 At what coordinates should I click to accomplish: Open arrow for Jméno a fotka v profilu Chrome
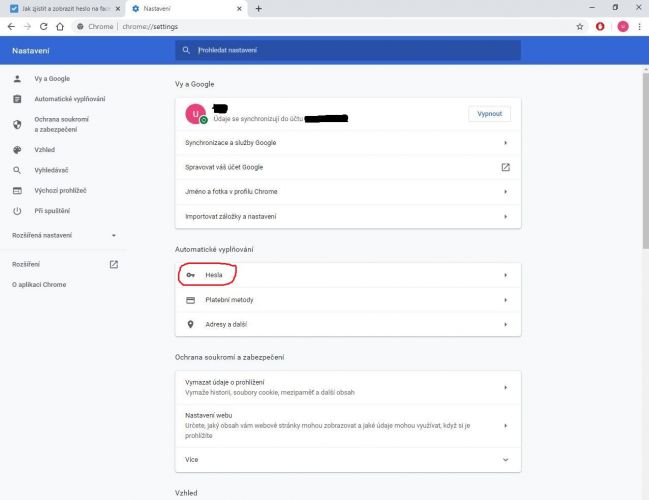[505, 192]
